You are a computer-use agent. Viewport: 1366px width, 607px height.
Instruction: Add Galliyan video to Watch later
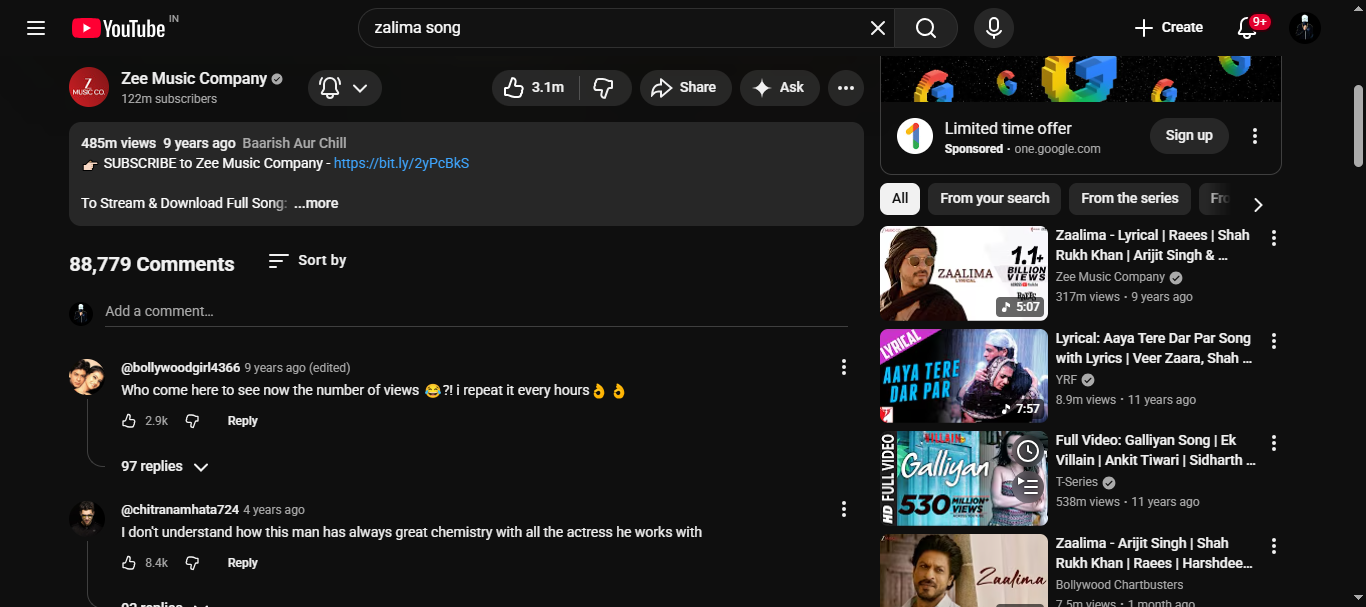(1028, 452)
